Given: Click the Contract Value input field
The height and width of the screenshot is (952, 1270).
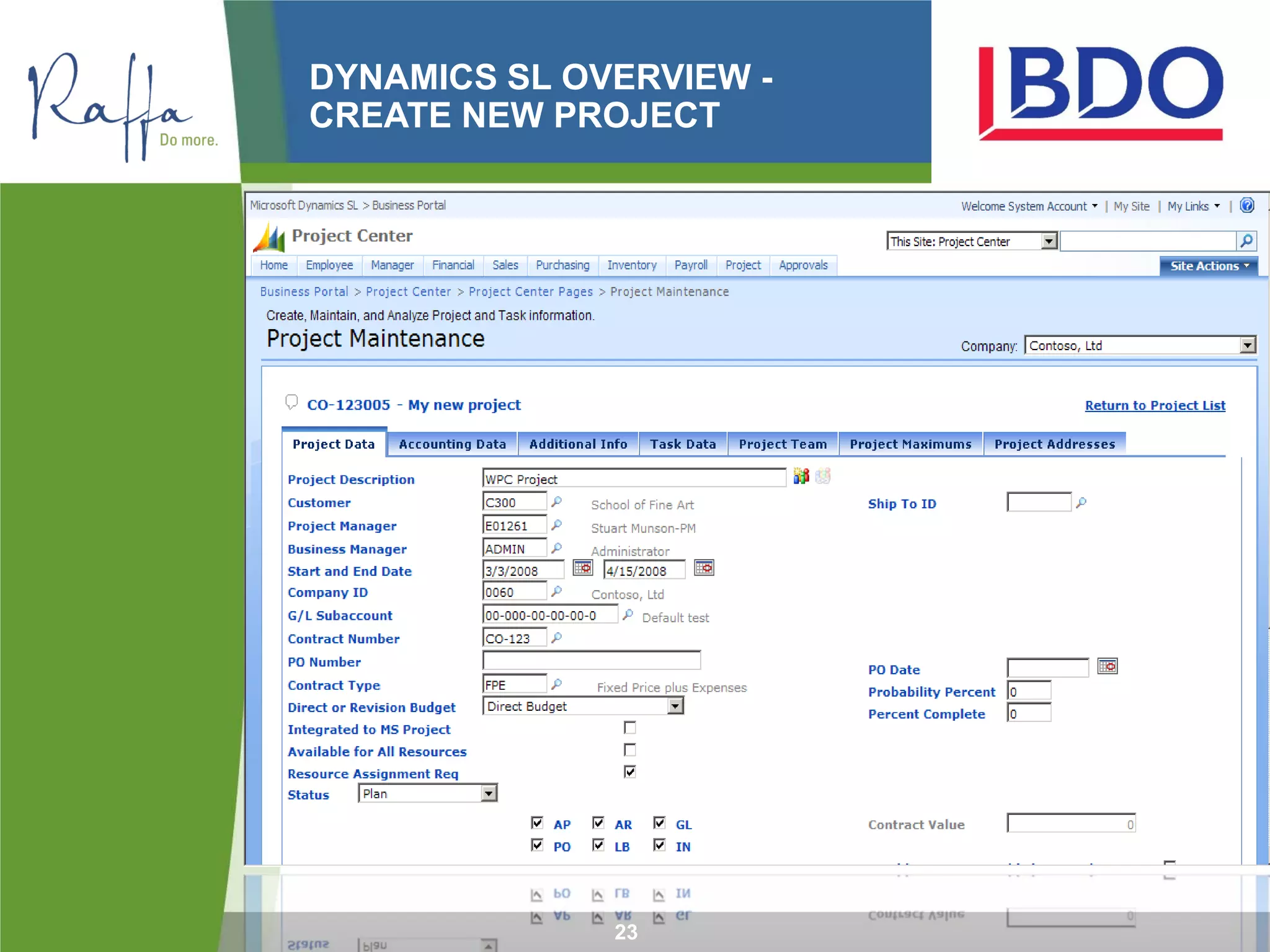Looking at the screenshot, I should [1072, 823].
